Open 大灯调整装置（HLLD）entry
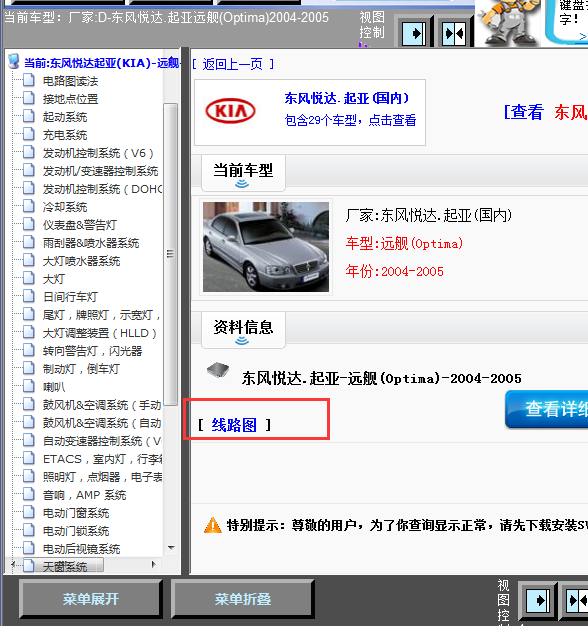The width and height of the screenshot is (588, 626). pyautogui.click(x=100, y=333)
